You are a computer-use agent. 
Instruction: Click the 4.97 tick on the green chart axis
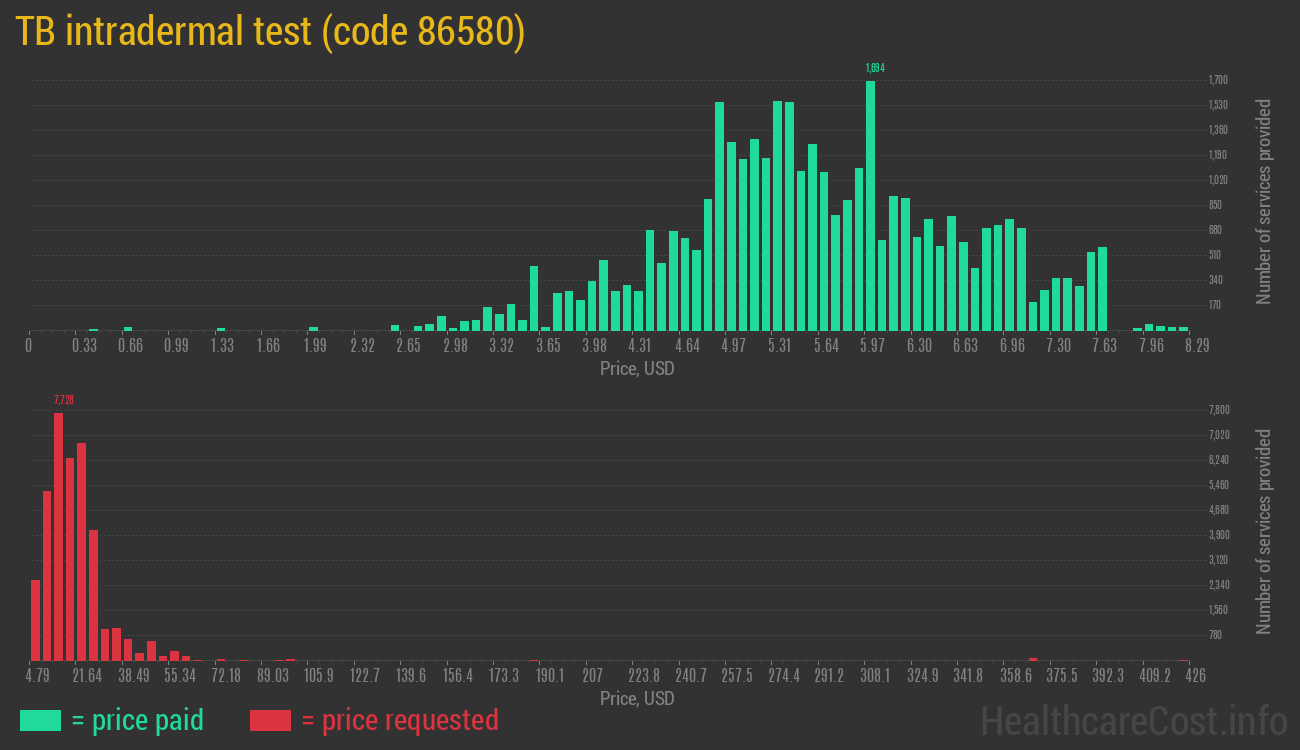pos(733,346)
